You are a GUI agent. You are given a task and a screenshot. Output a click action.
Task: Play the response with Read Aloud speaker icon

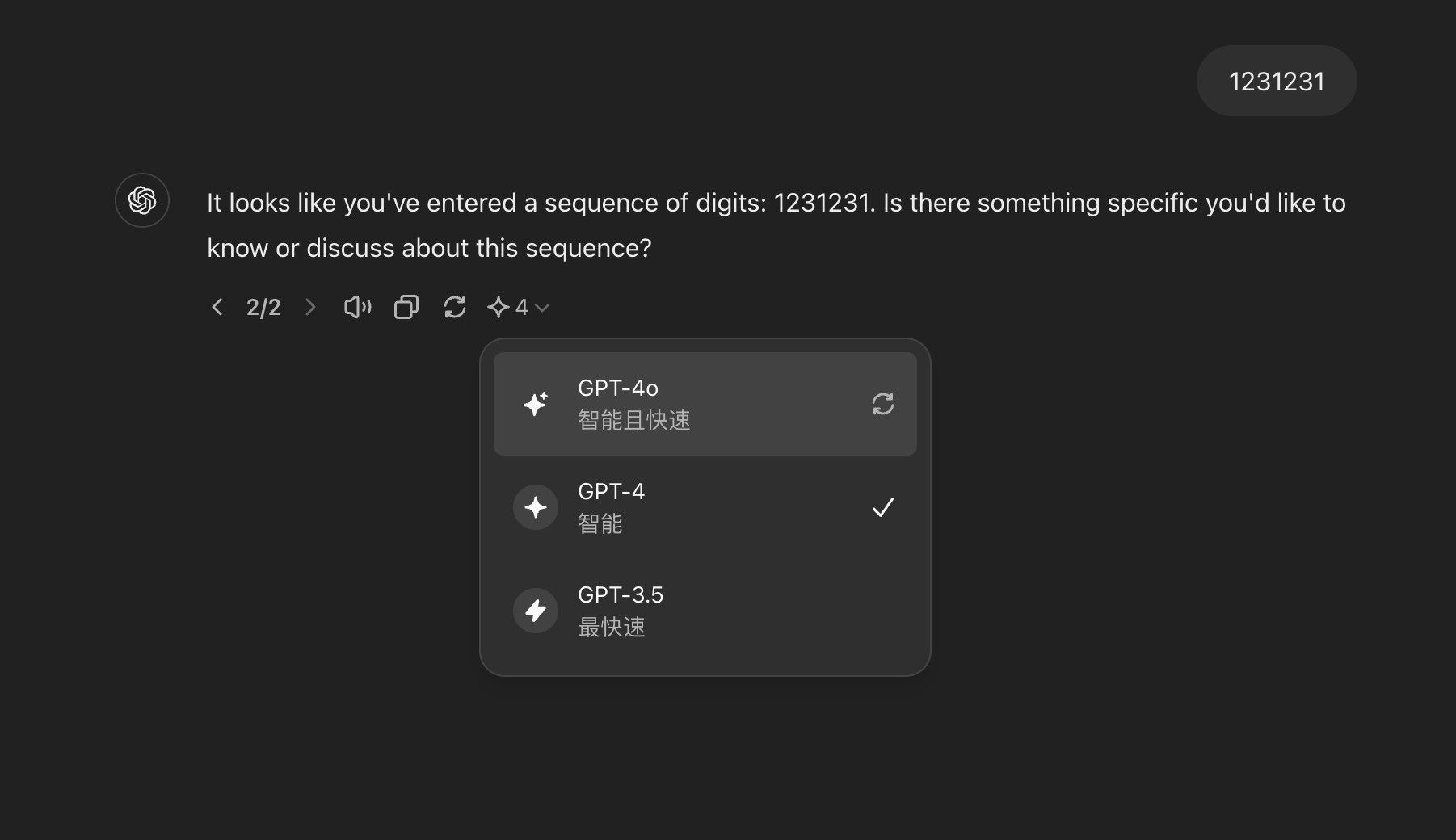coord(357,307)
